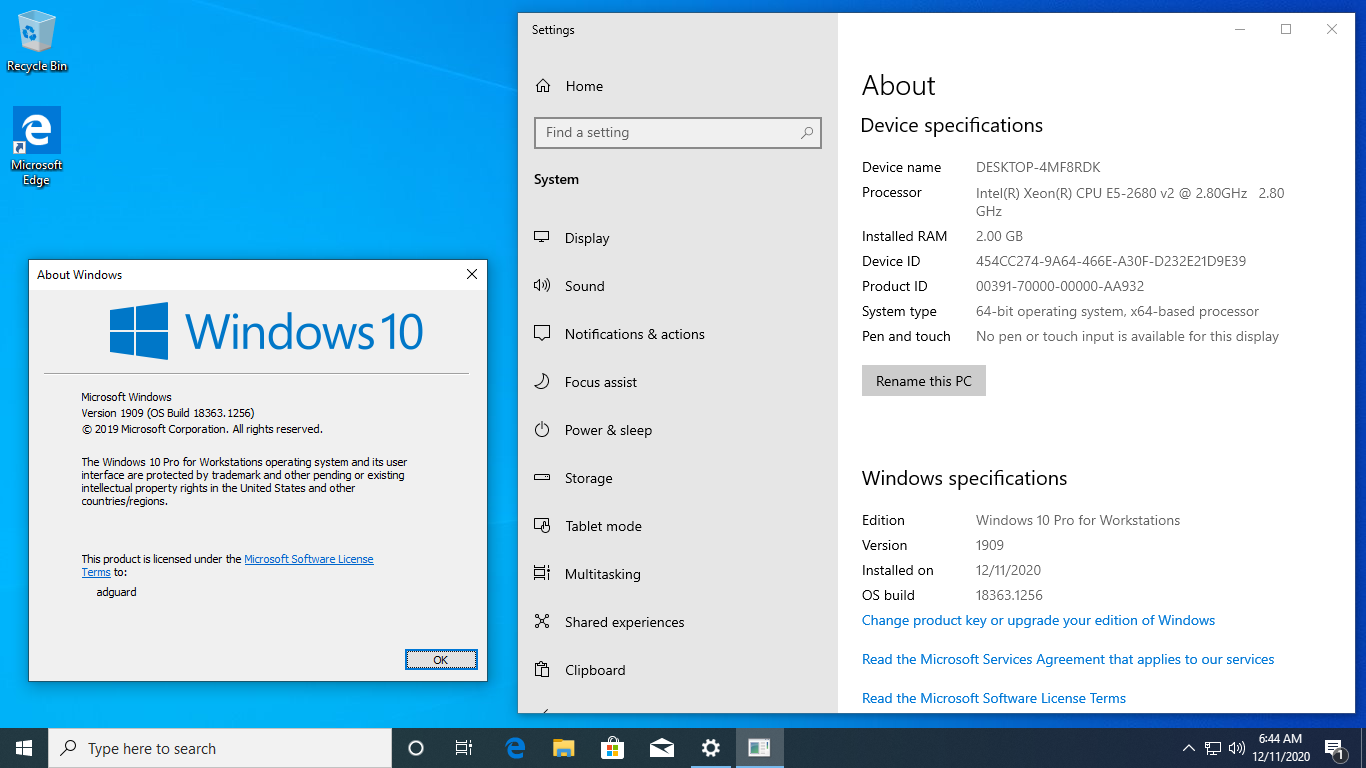Open Sound settings speaker icon

tap(542, 286)
